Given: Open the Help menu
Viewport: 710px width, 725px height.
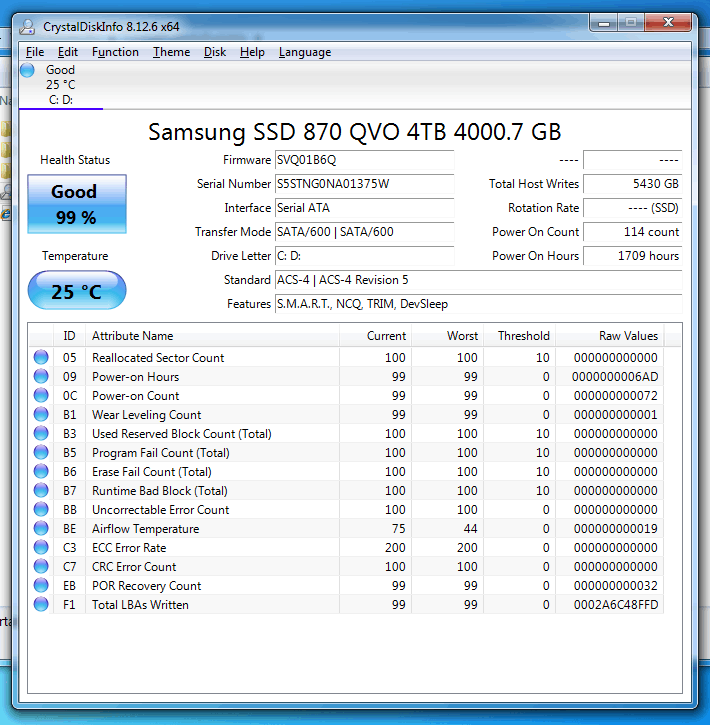Looking at the screenshot, I should [252, 52].
